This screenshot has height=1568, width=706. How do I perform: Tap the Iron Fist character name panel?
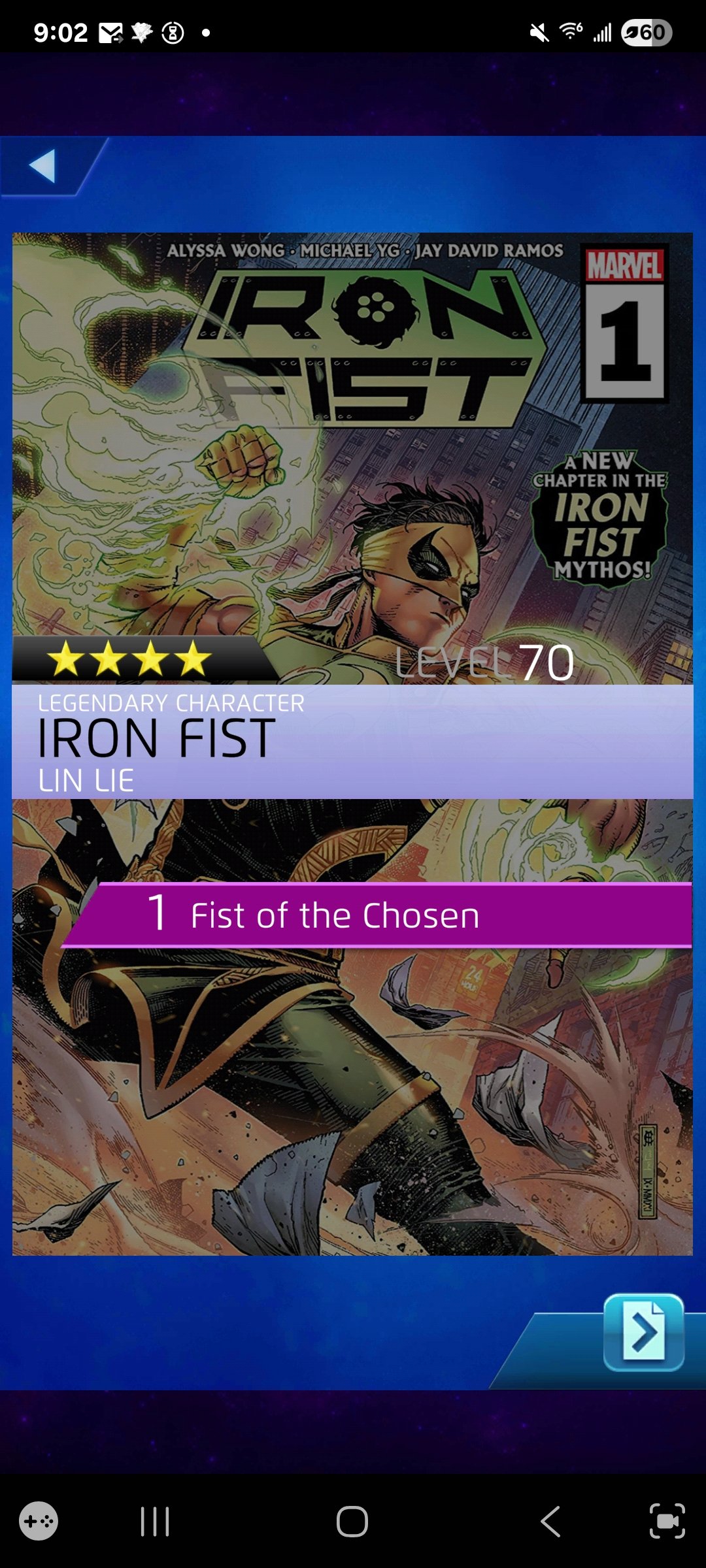(352, 742)
